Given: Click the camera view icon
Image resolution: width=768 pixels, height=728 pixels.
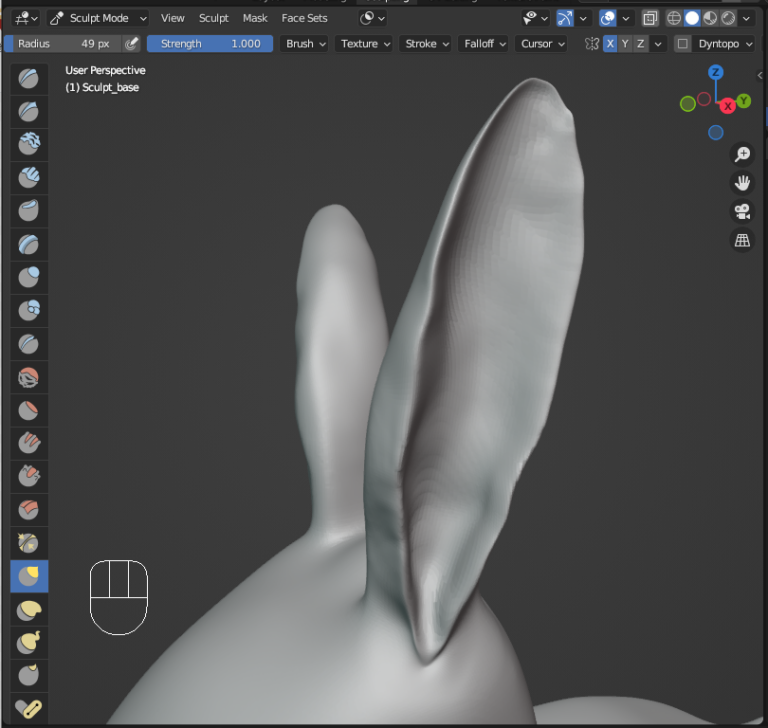Looking at the screenshot, I should 742,212.
